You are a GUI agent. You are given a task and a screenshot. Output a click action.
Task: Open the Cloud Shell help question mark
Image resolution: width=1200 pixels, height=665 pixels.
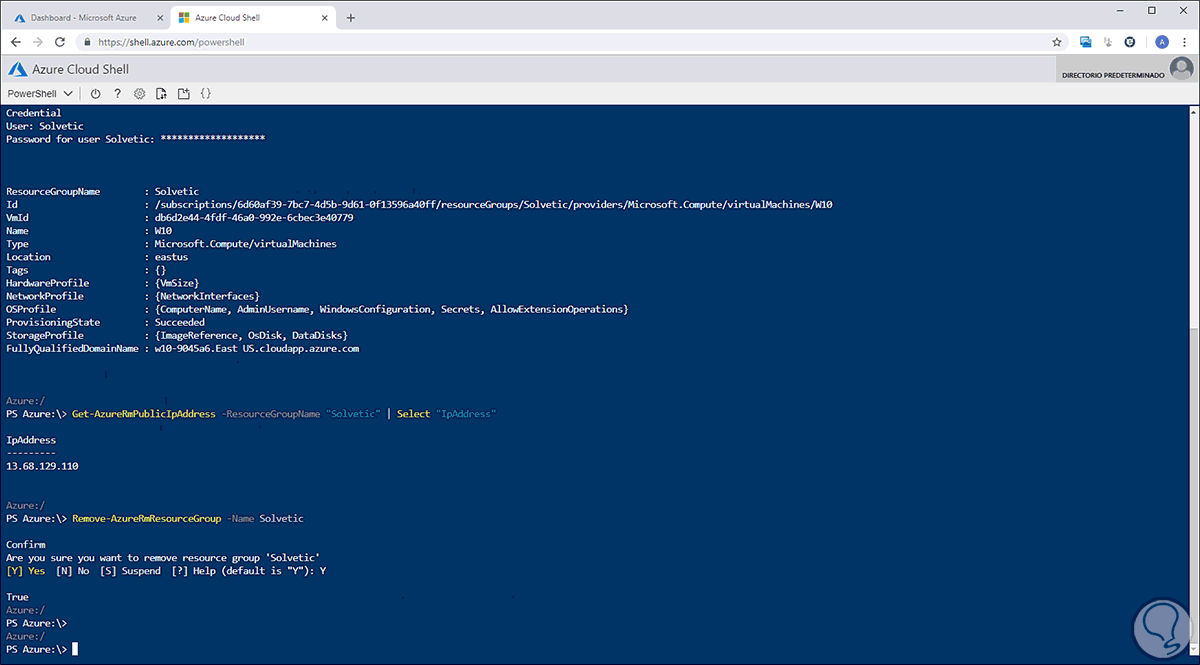pos(117,94)
